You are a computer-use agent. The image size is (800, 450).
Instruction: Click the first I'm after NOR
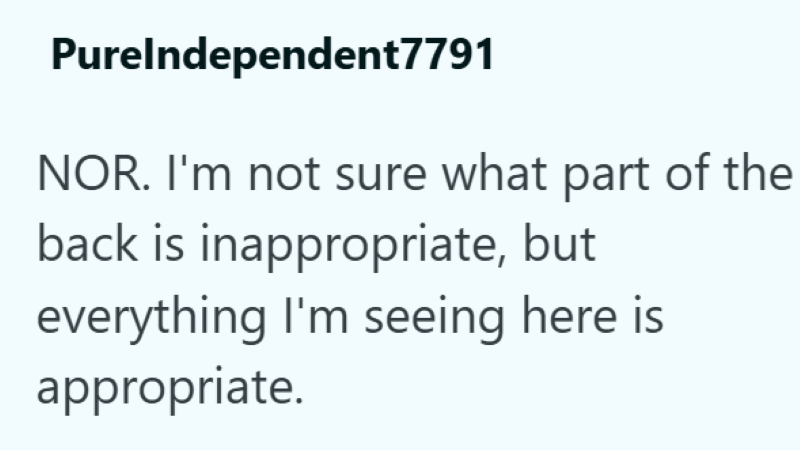(199, 173)
